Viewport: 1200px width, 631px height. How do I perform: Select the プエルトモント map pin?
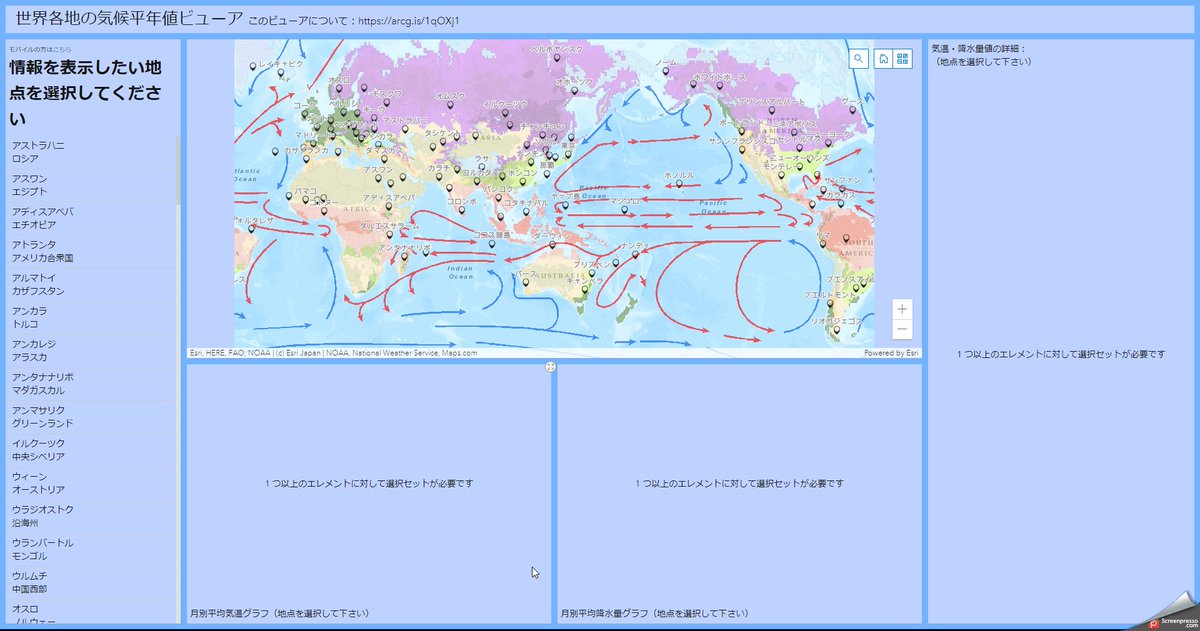point(830,306)
